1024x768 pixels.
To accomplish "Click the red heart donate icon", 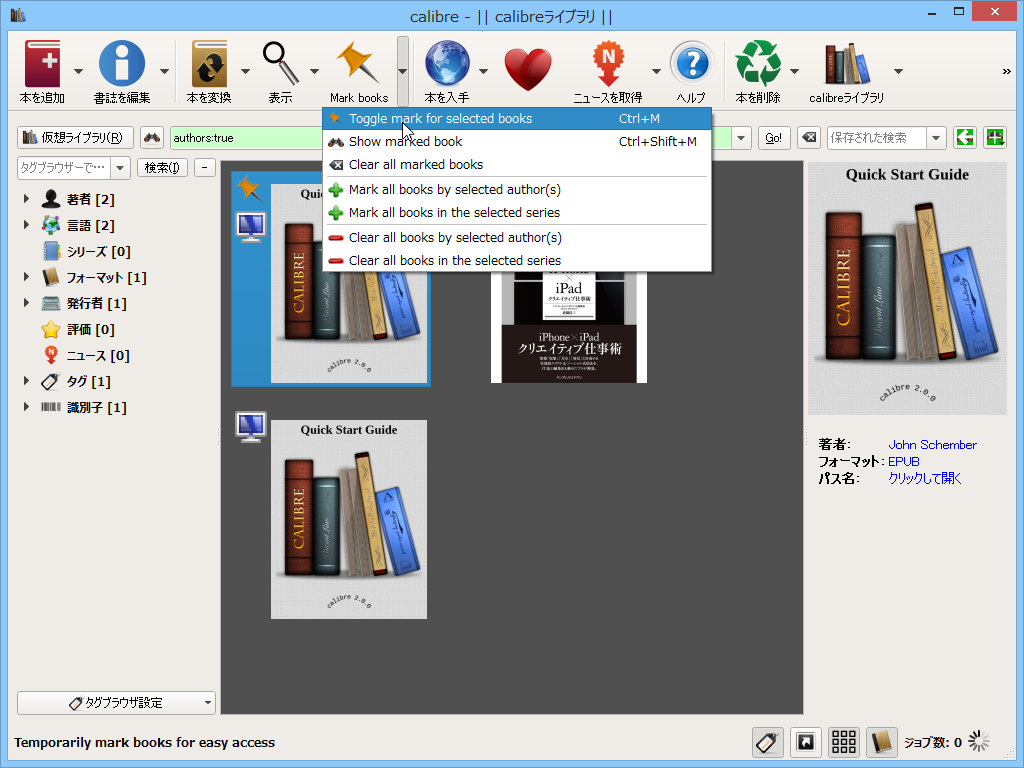I will point(528,70).
